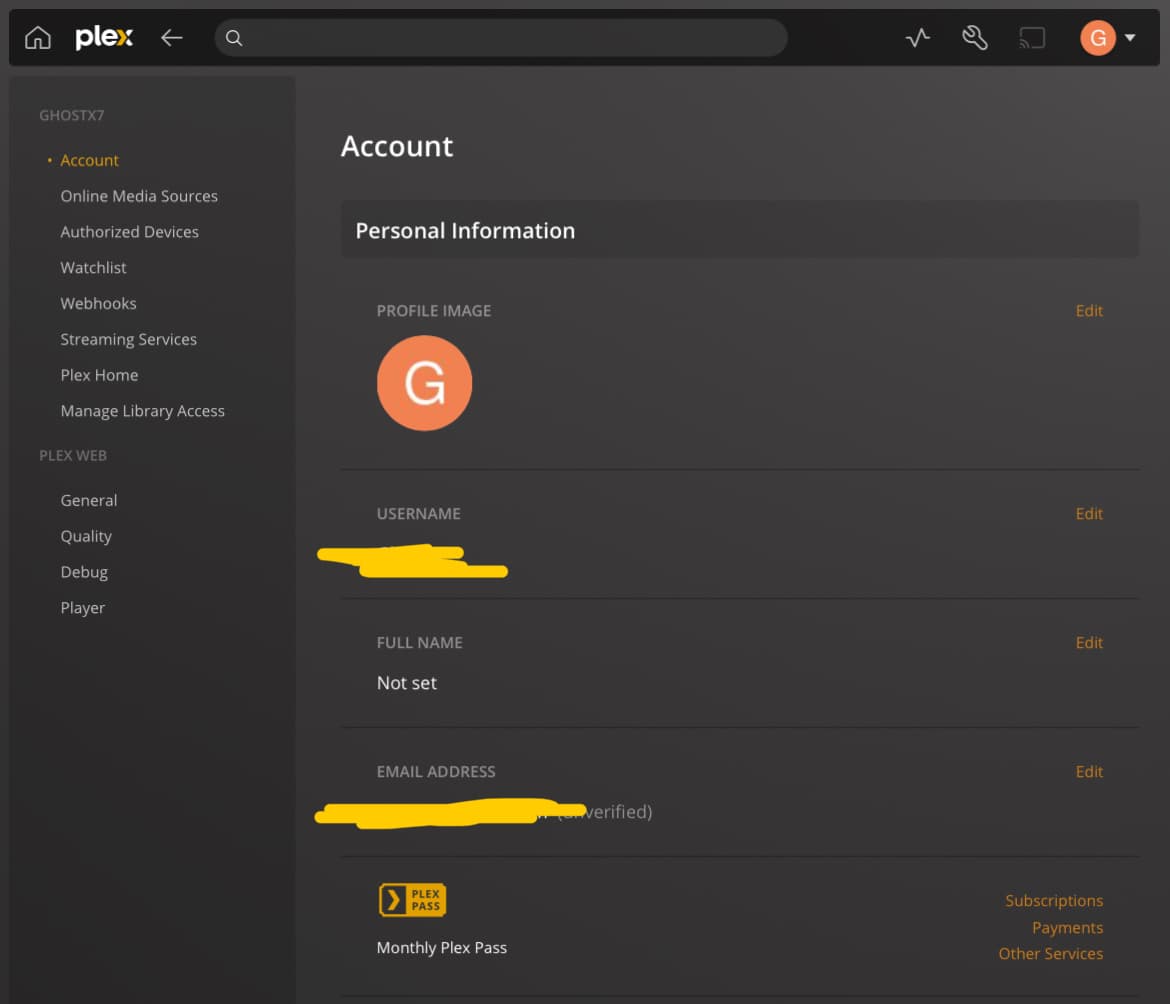Click the 'Not set' full name value
Viewport: 1170px width, 1004px height.
coord(407,683)
